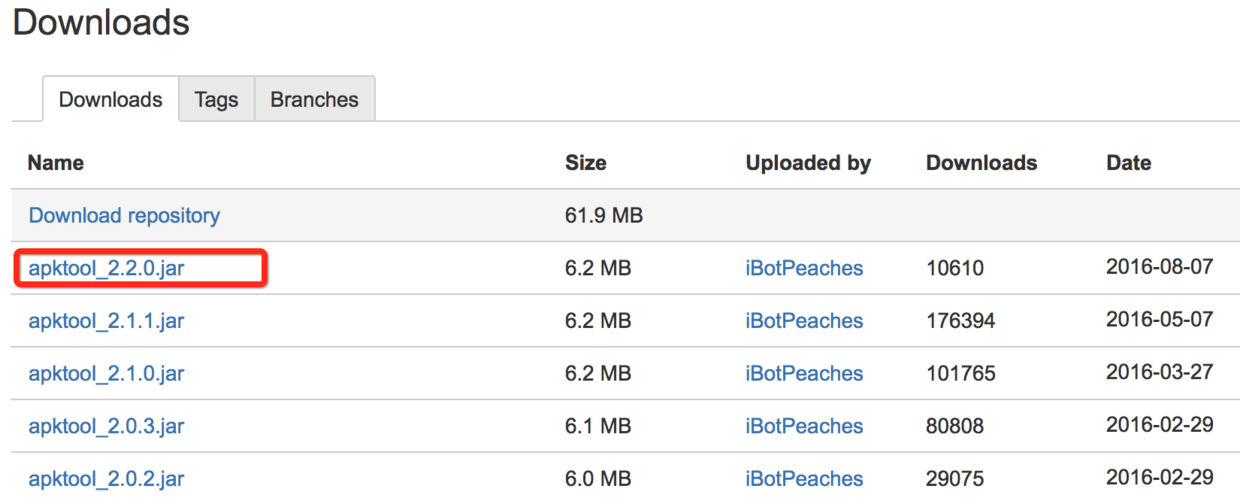Open iBotPeaches profile in 2.1.0 row
1240x501 pixels.
804,374
